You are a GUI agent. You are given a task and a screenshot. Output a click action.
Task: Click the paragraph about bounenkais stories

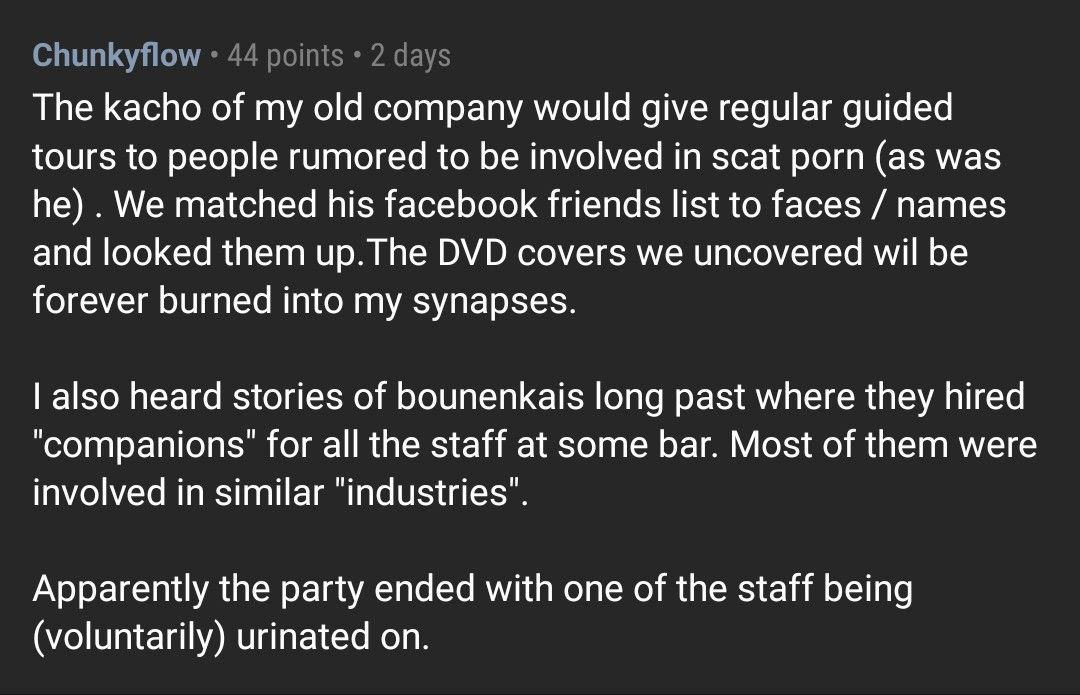[x=534, y=444]
